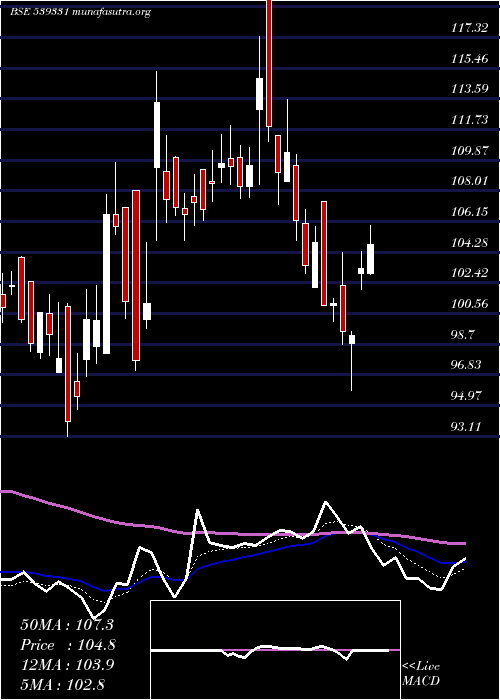
Task: Click the 96.83 price axis label
Action: tap(467, 365)
